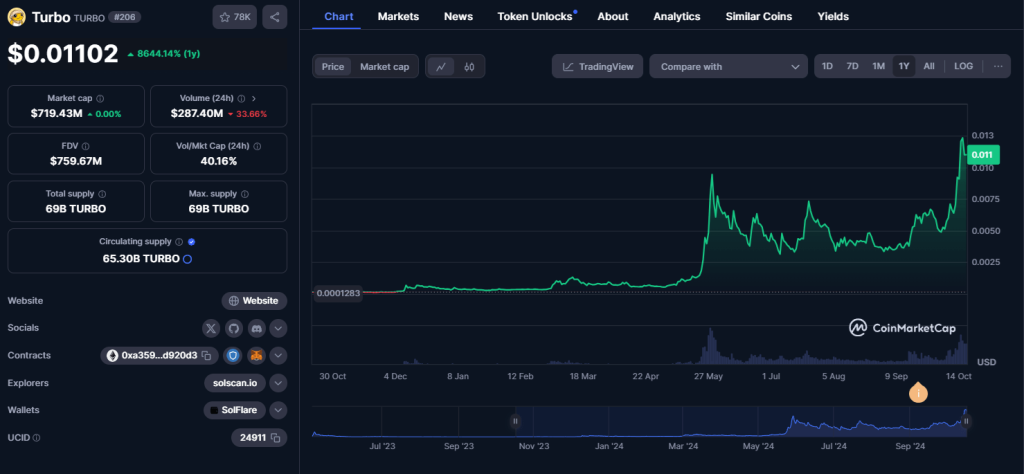The height and width of the screenshot is (474, 1024).
Task: Click the verified badge beside Circulating supply
Action: point(191,242)
